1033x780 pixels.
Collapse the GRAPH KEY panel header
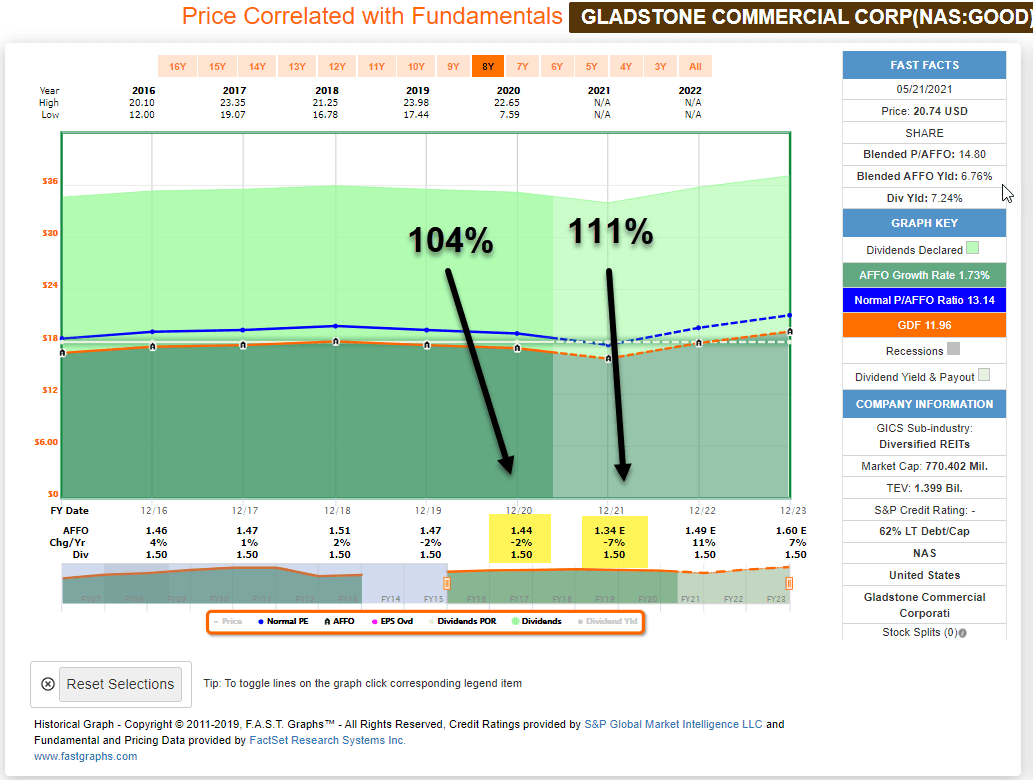click(x=923, y=222)
